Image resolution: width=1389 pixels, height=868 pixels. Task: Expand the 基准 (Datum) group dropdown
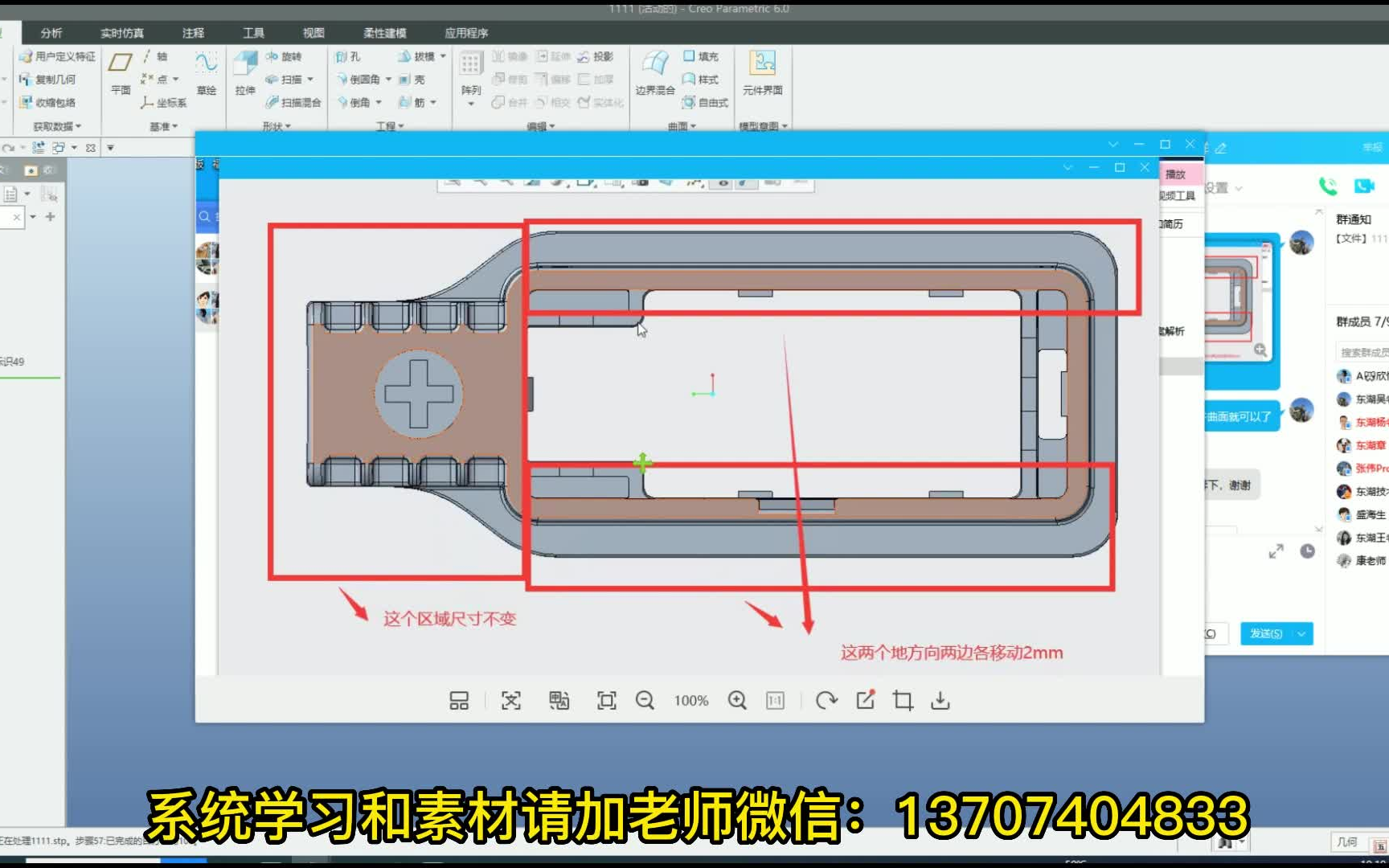pyautogui.click(x=163, y=126)
